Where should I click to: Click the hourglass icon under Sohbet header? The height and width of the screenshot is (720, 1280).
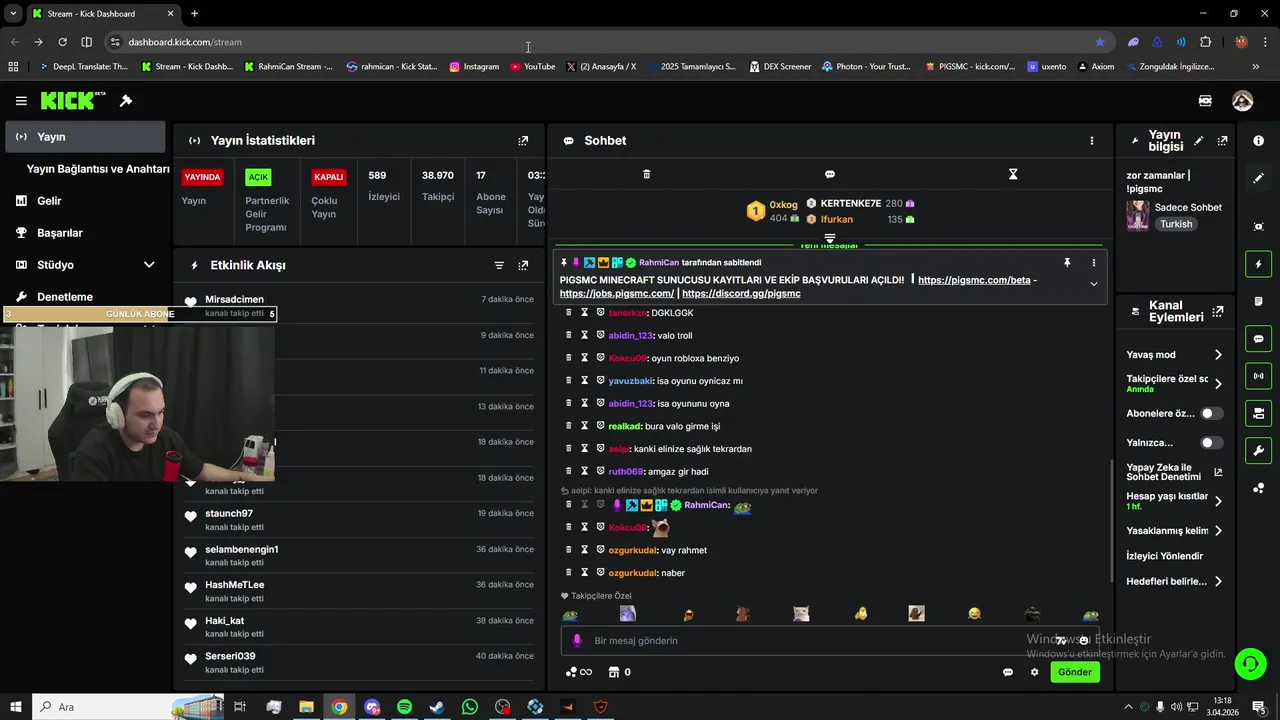coord(1013,174)
